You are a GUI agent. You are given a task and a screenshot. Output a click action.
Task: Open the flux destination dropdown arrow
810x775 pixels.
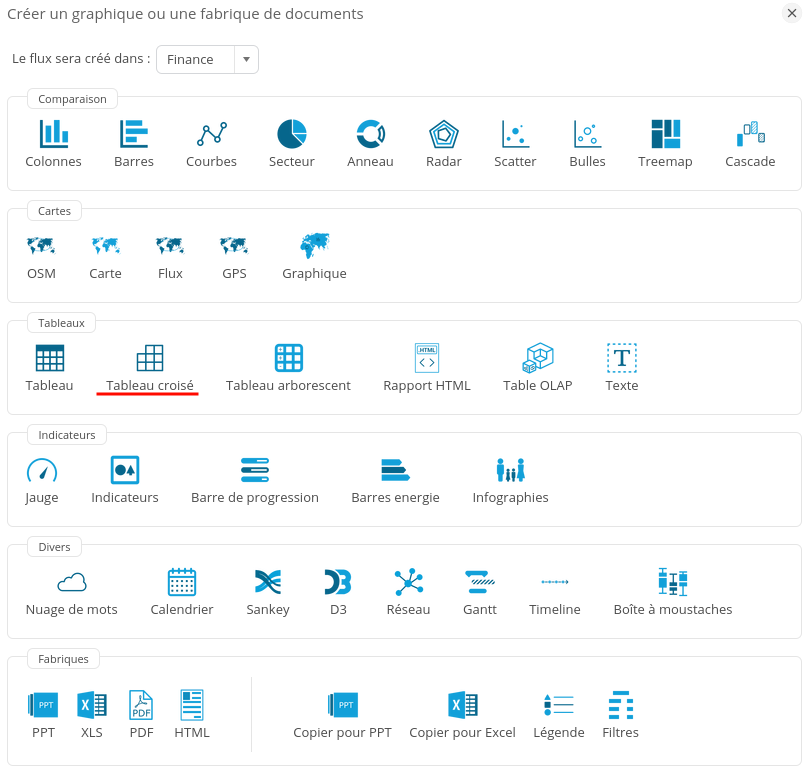coord(246,60)
